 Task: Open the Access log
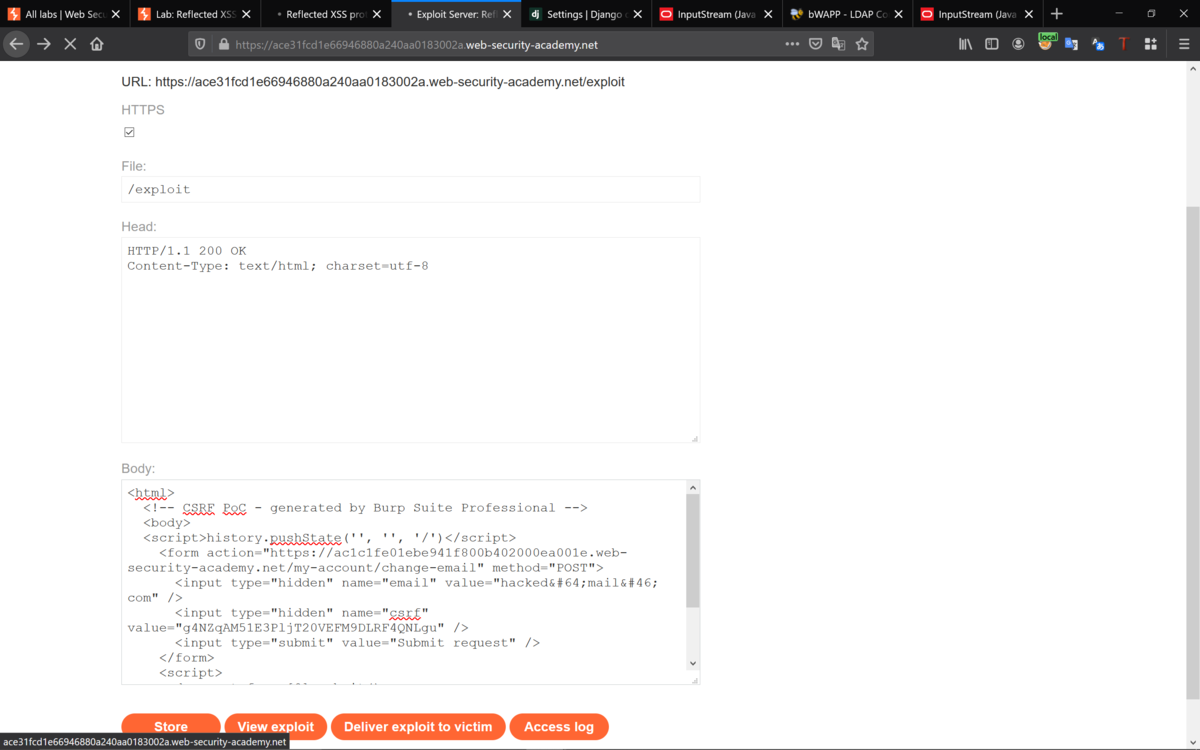coord(559,727)
